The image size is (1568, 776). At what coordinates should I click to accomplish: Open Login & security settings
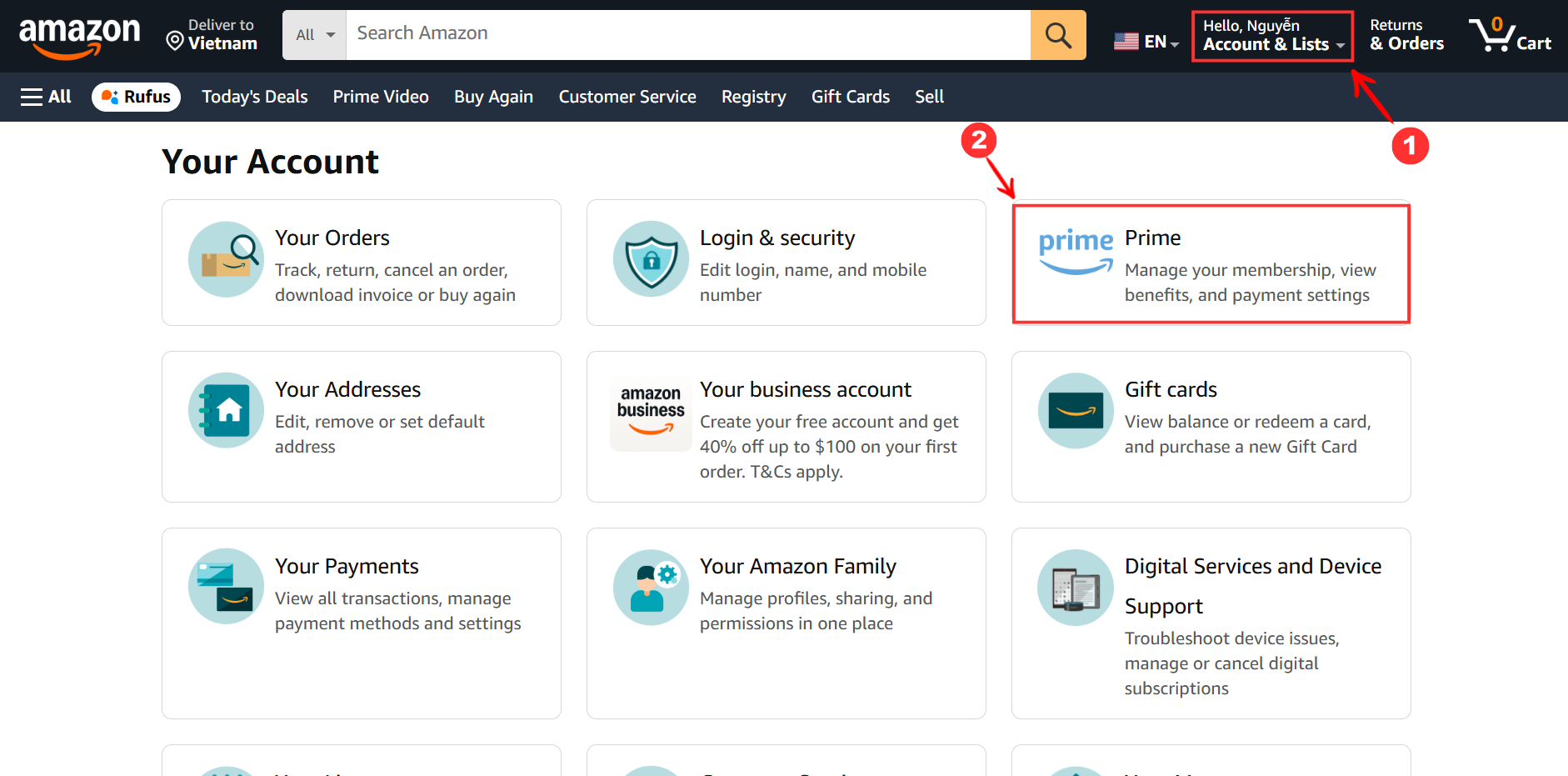click(x=777, y=238)
